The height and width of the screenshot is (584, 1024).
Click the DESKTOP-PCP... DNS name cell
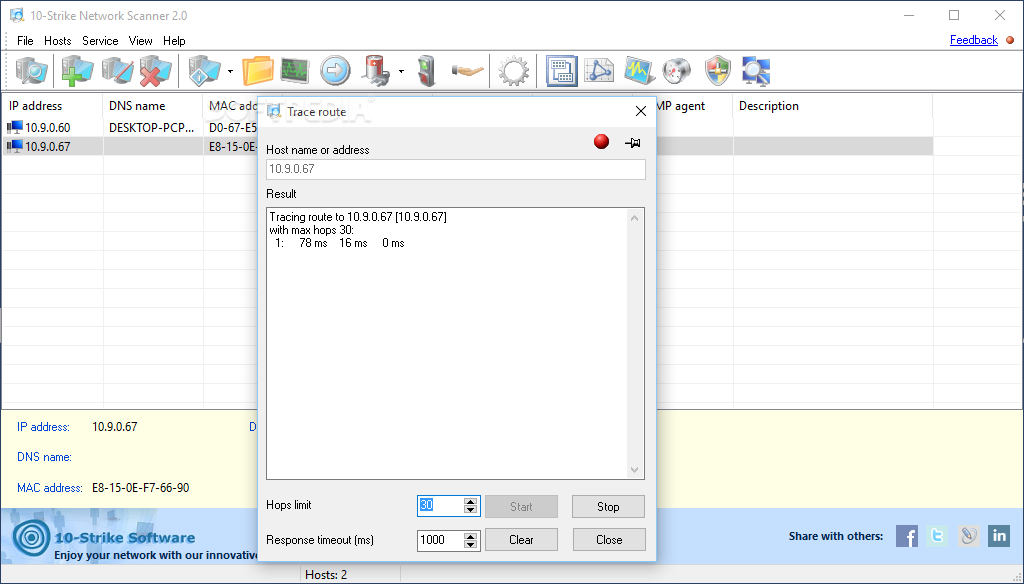152,127
